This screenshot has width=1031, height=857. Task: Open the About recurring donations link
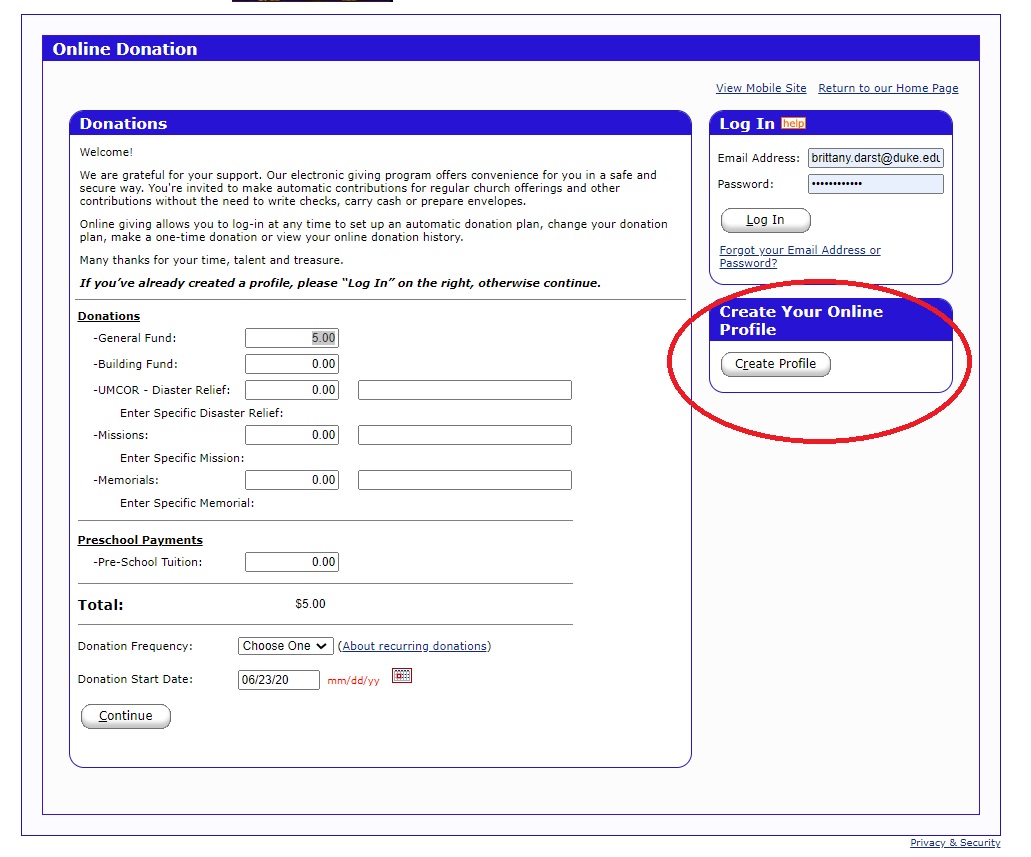pyautogui.click(x=415, y=646)
